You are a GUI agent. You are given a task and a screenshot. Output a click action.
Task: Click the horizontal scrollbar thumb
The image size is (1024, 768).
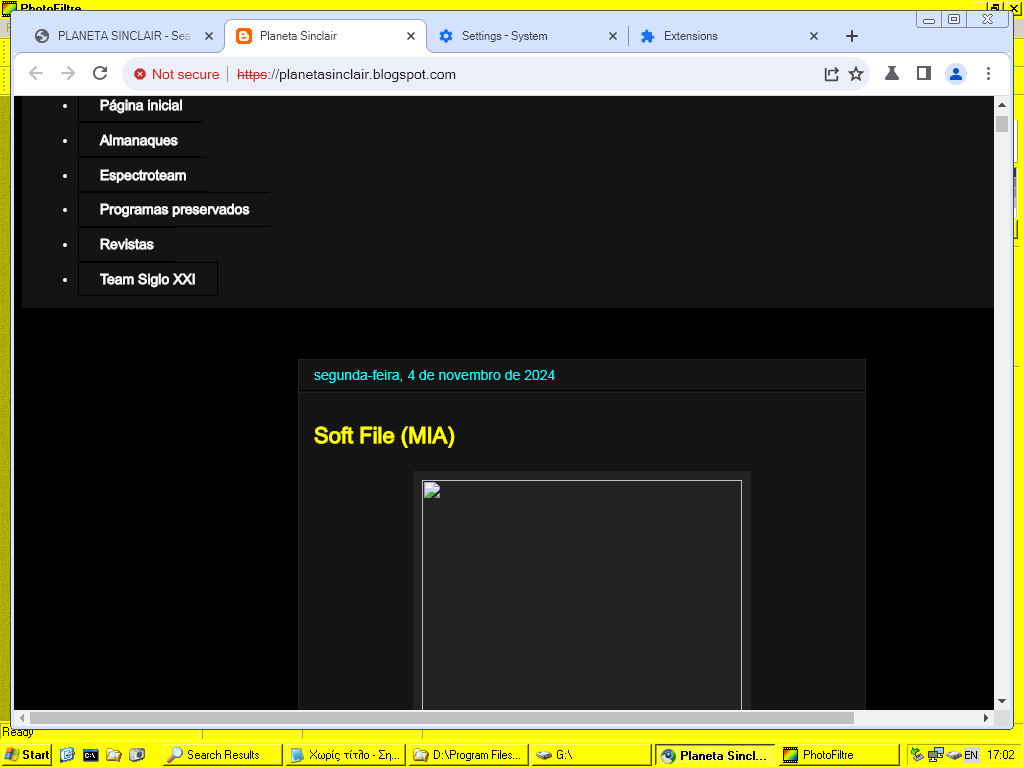pos(441,718)
